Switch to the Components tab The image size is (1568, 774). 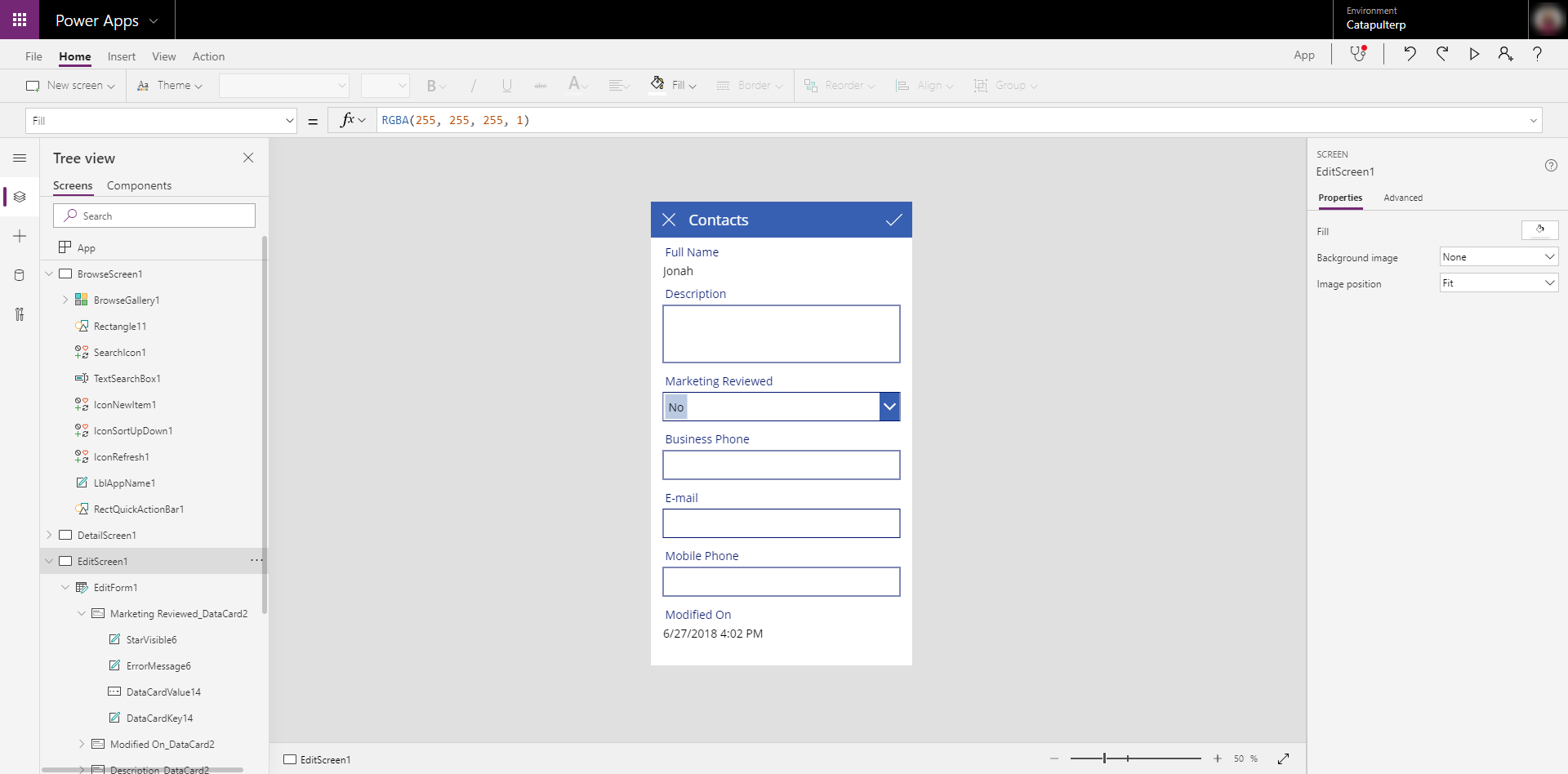click(139, 185)
